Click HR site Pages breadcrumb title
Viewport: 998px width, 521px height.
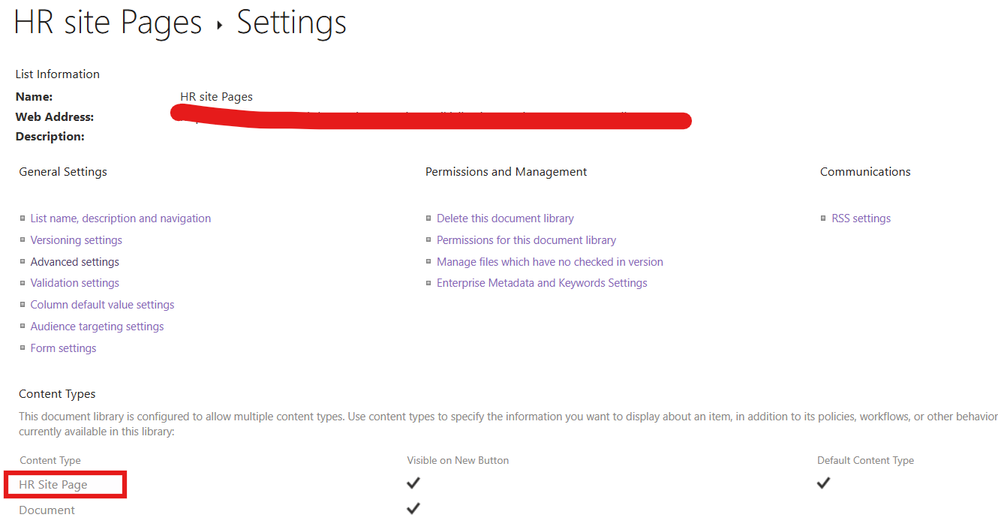click(108, 23)
